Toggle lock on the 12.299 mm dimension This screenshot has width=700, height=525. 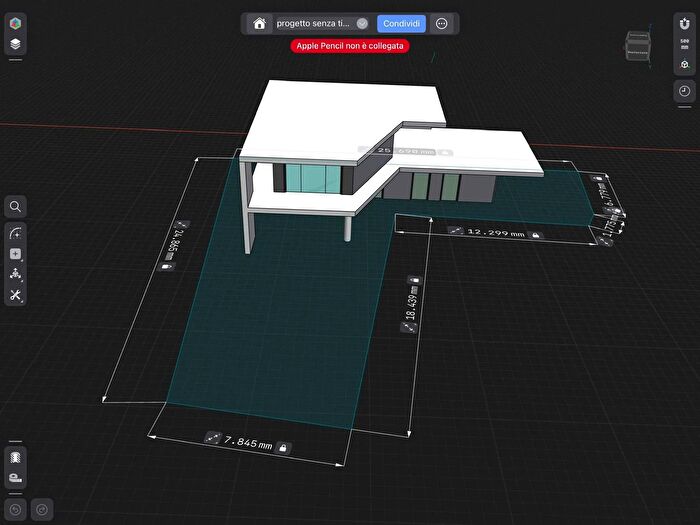tap(536, 233)
